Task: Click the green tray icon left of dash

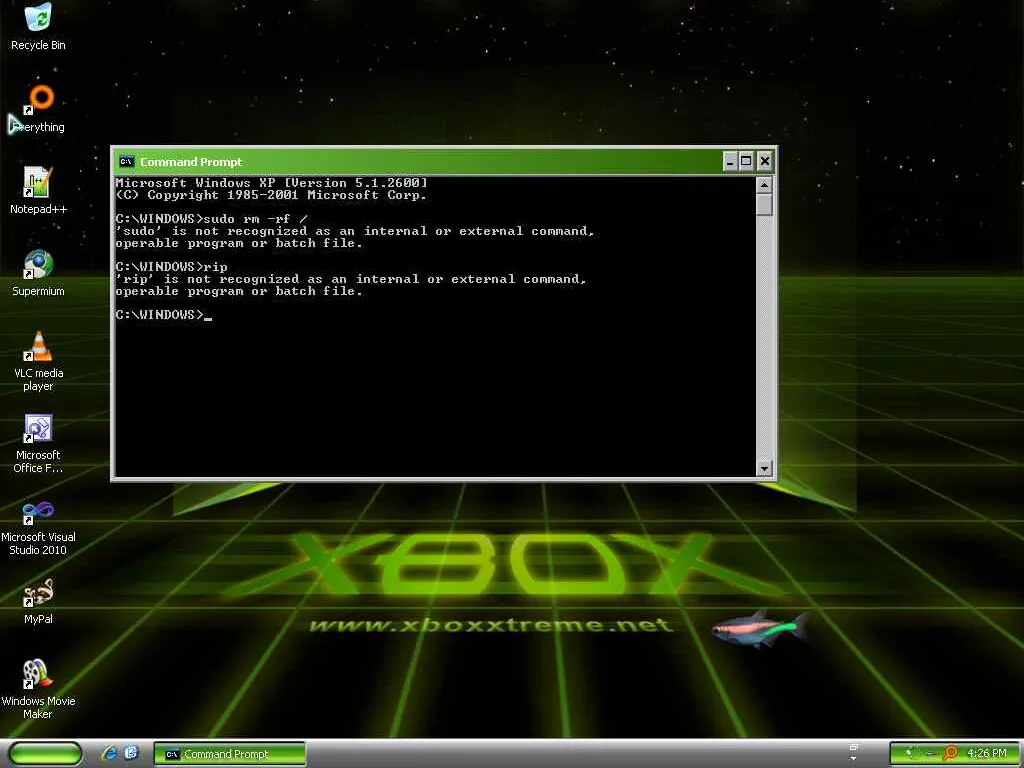Action: coord(908,753)
